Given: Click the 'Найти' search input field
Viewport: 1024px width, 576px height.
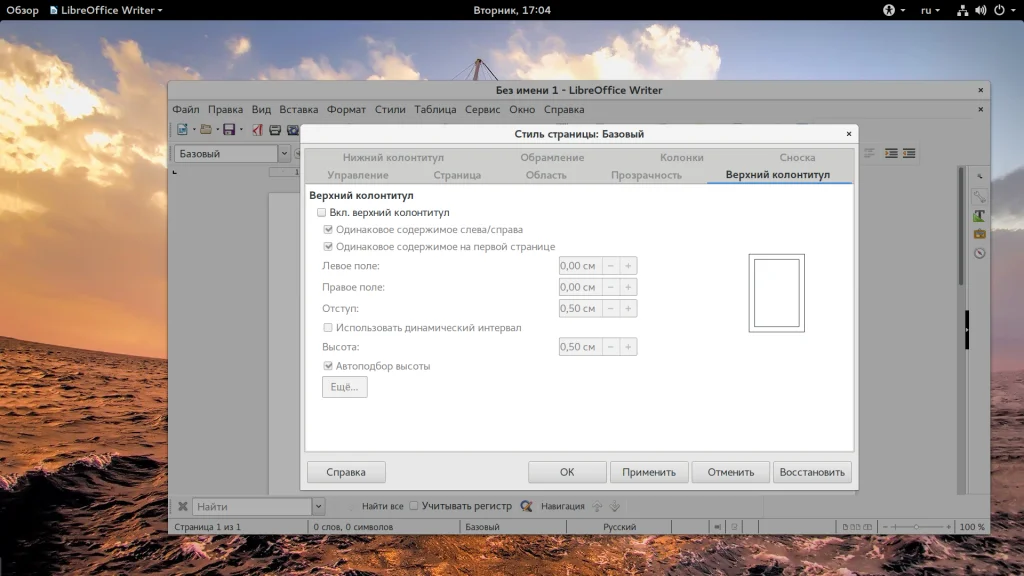Looking at the screenshot, I should 252,507.
